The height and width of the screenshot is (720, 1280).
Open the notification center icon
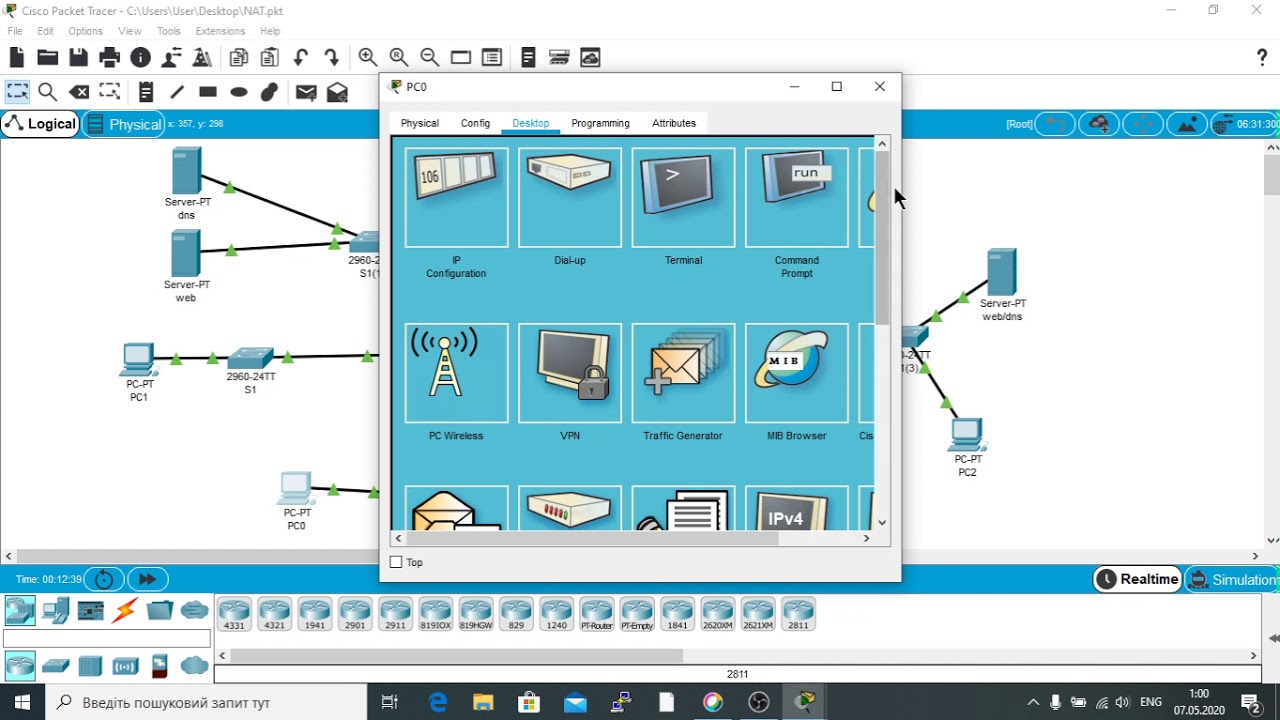coord(1249,702)
